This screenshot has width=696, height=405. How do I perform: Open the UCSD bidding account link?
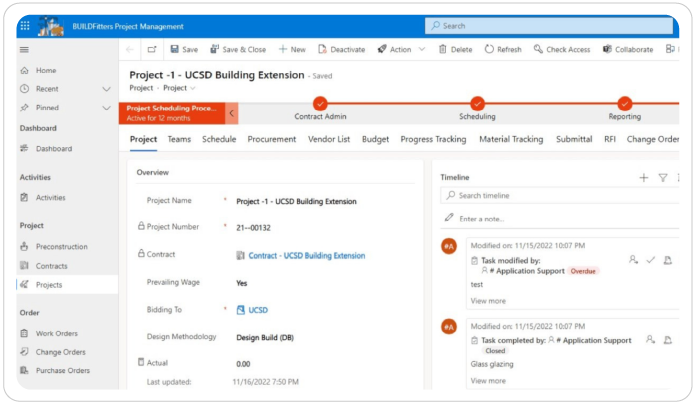258,310
